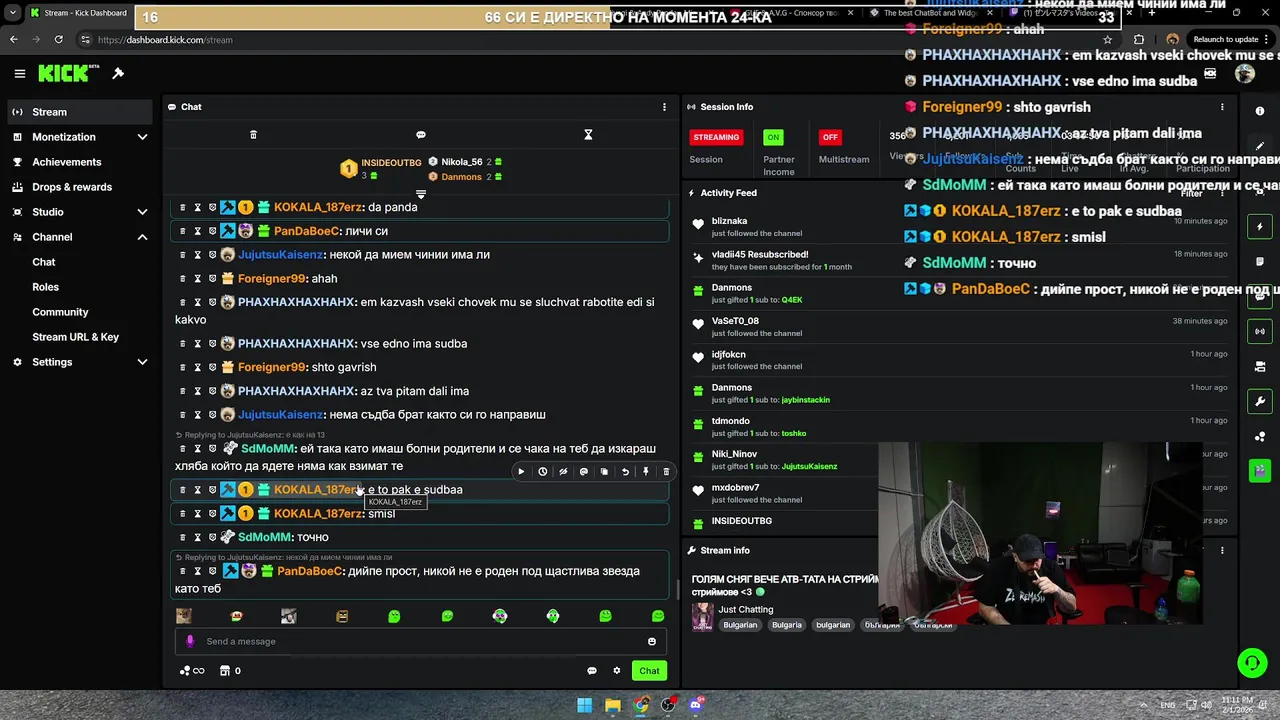
Task: Click the Kick logo
Action: pyautogui.click(x=68, y=73)
